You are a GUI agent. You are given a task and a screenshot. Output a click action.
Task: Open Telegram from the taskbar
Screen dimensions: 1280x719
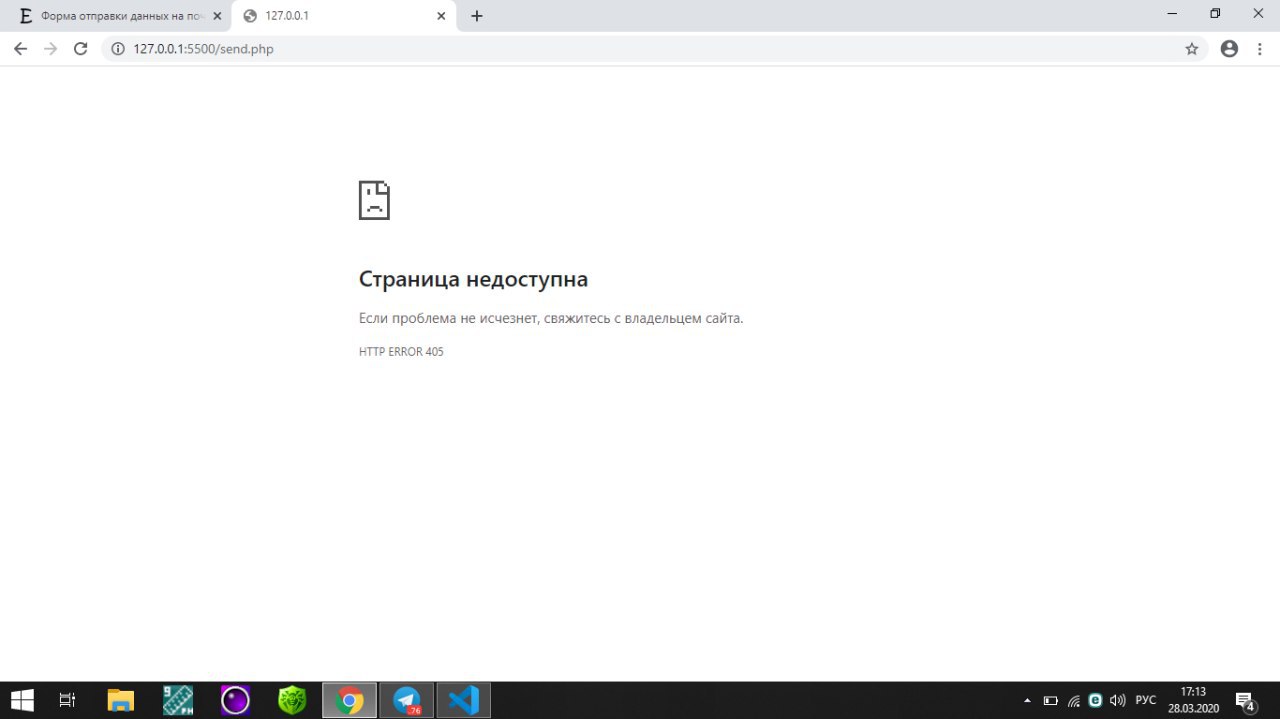[x=407, y=700]
